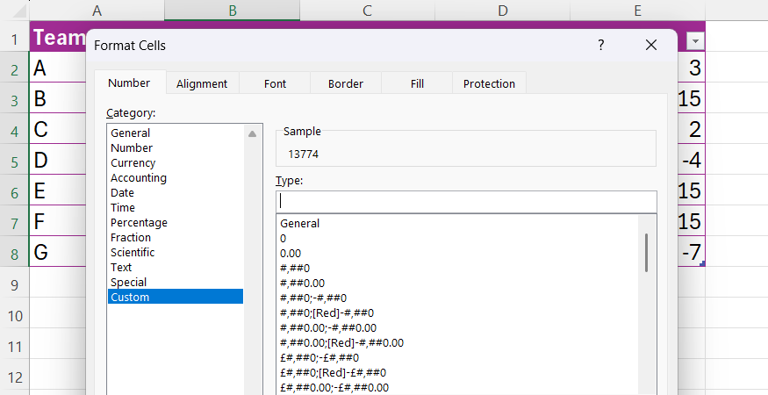The image size is (768, 395).
Task: Select column D header
Action: [503, 10]
